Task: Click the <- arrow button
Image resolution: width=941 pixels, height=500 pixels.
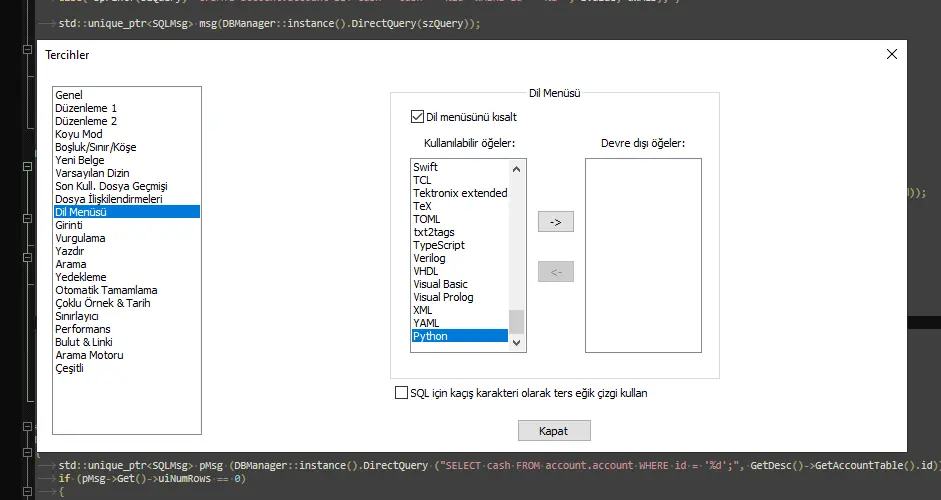Action: tap(555, 271)
